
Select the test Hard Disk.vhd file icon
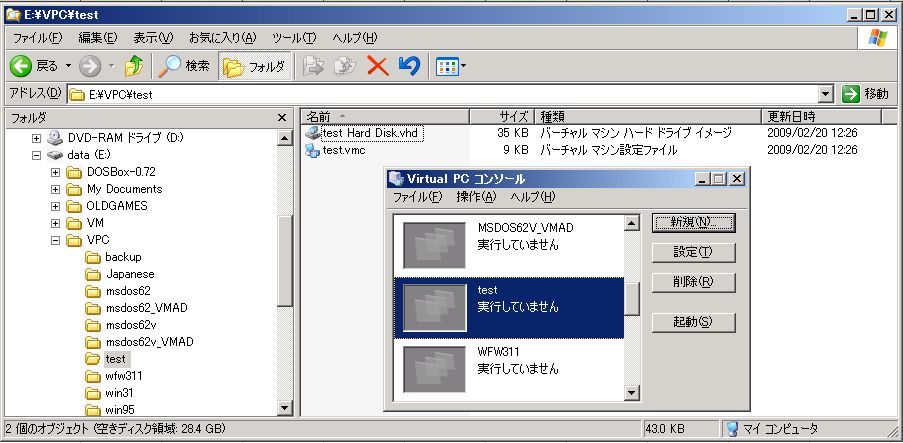click(312, 133)
